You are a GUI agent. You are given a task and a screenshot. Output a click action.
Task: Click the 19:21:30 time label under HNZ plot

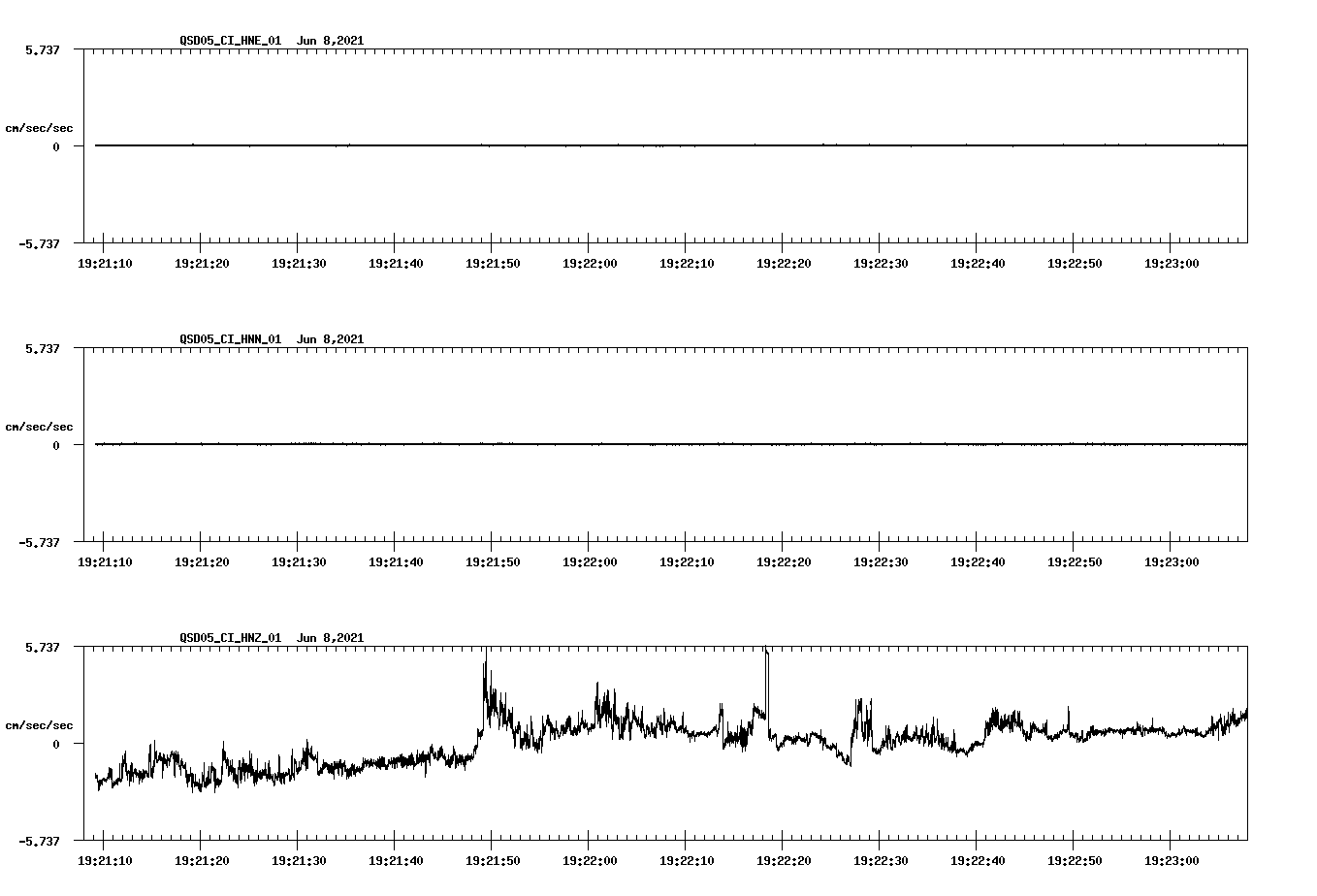[298, 861]
